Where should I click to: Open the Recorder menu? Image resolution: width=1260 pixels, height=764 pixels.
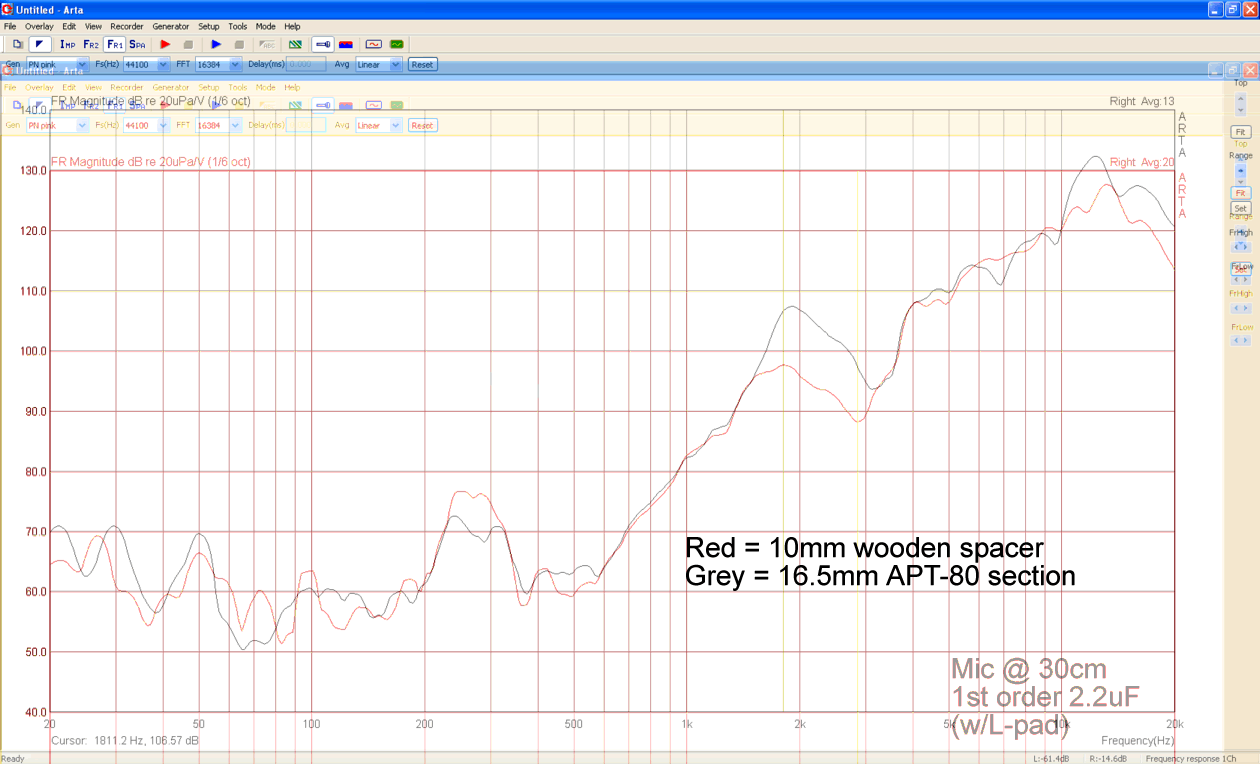[127, 26]
